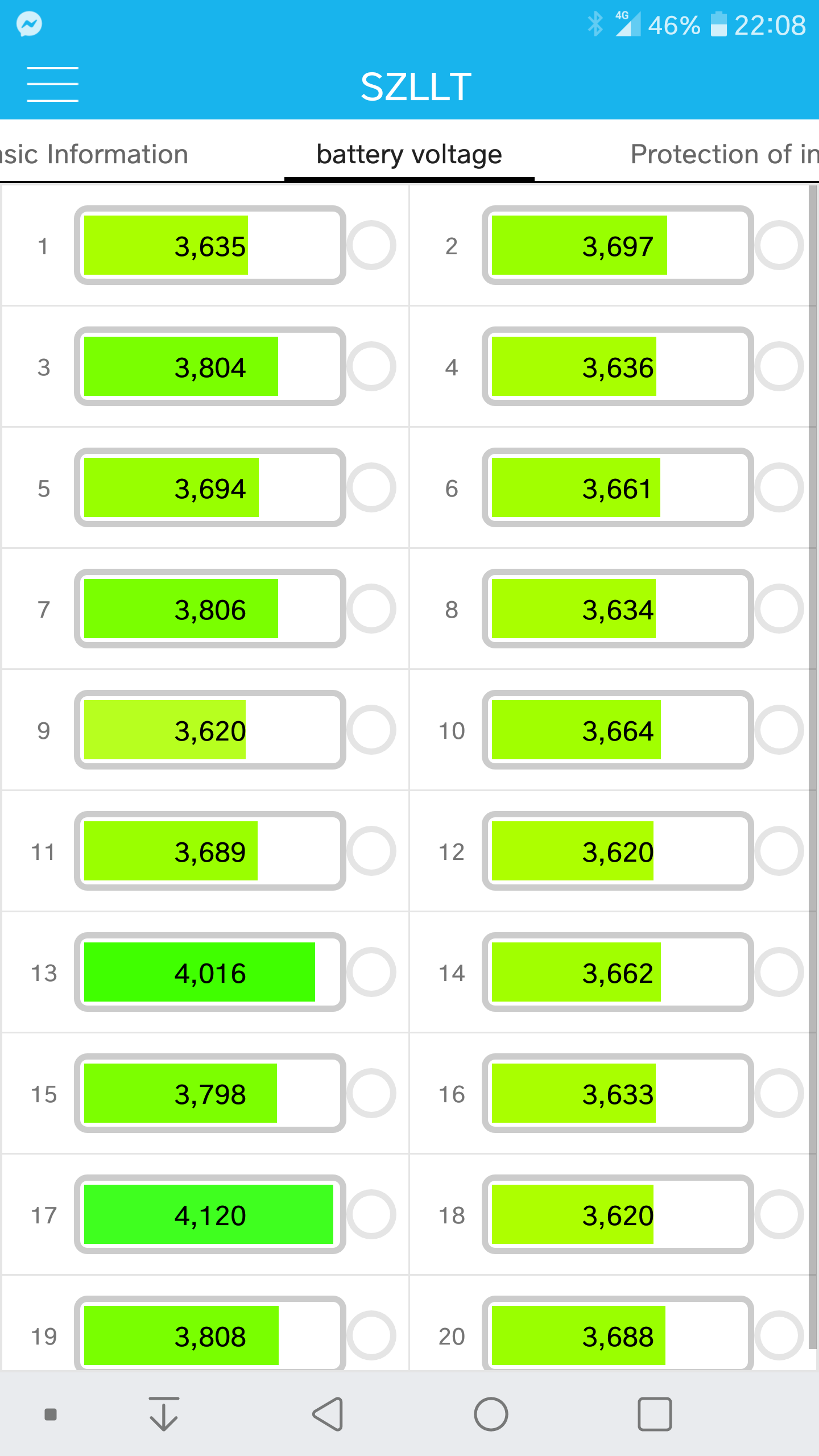Tap cell 3 voltage bar showing 3,804

click(210, 366)
